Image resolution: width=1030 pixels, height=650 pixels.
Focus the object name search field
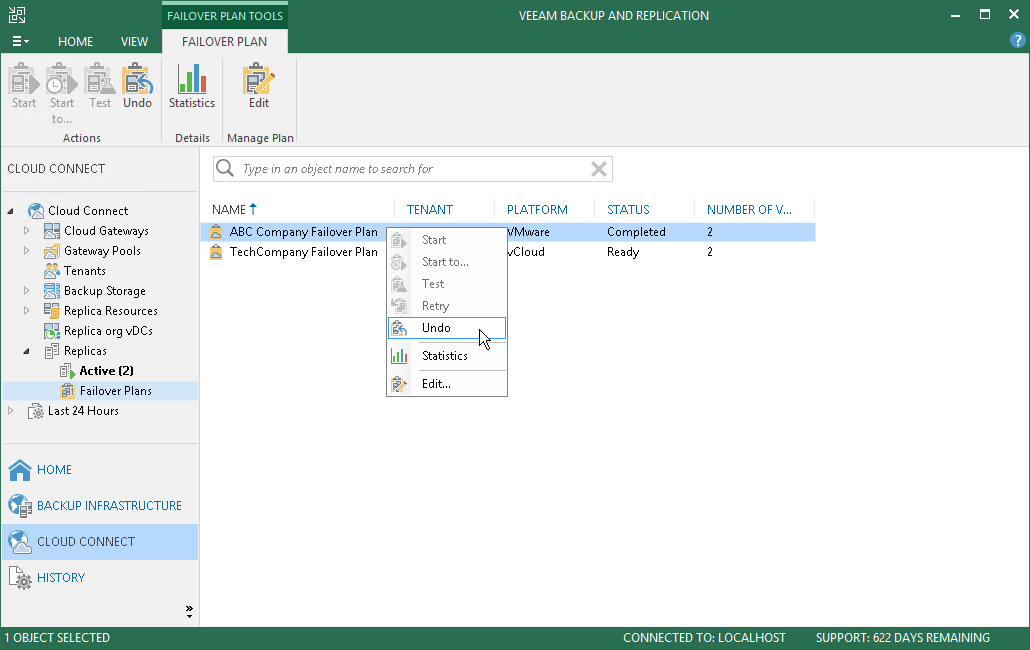tap(413, 169)
